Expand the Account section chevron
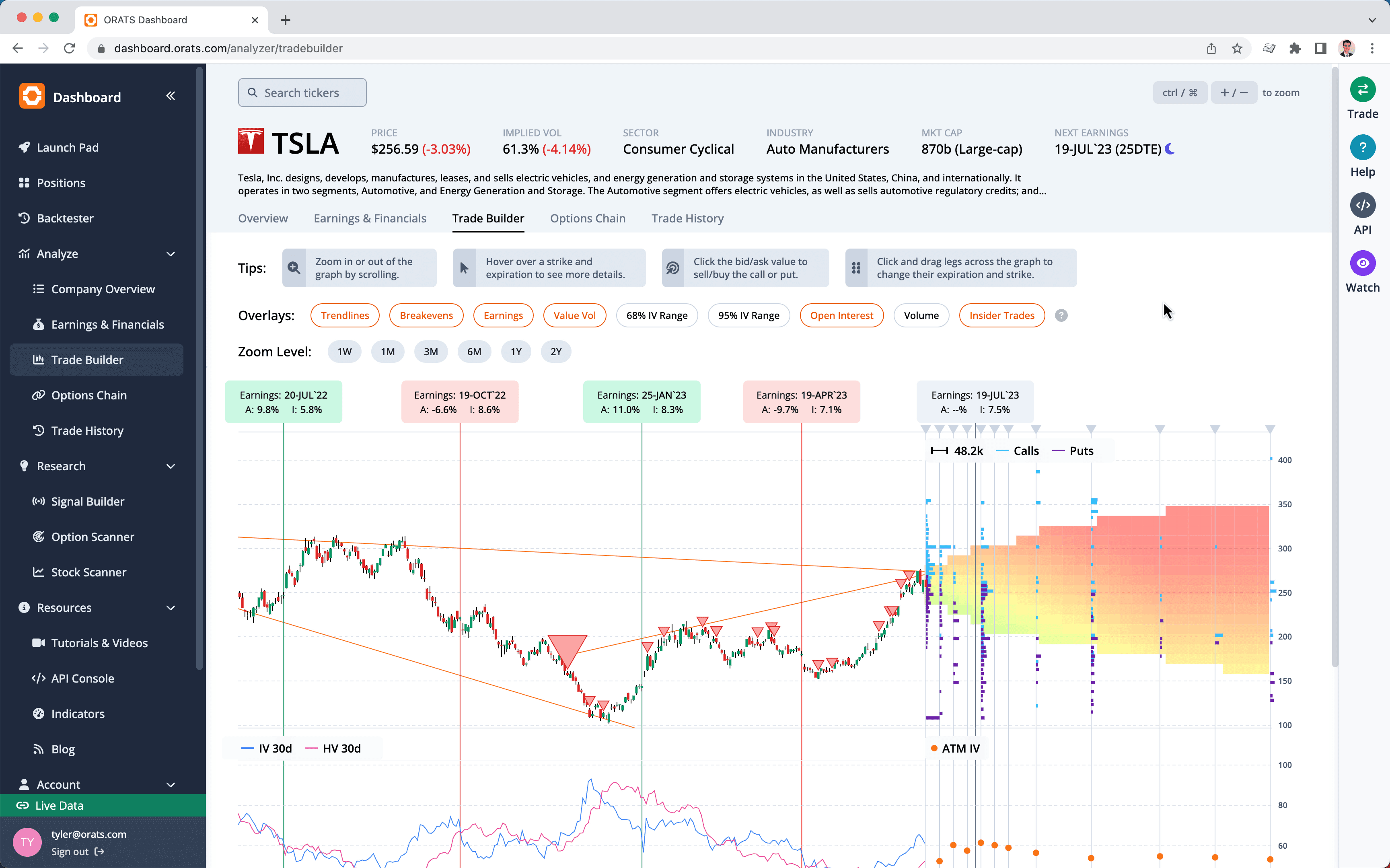 (x=171, y=784)
